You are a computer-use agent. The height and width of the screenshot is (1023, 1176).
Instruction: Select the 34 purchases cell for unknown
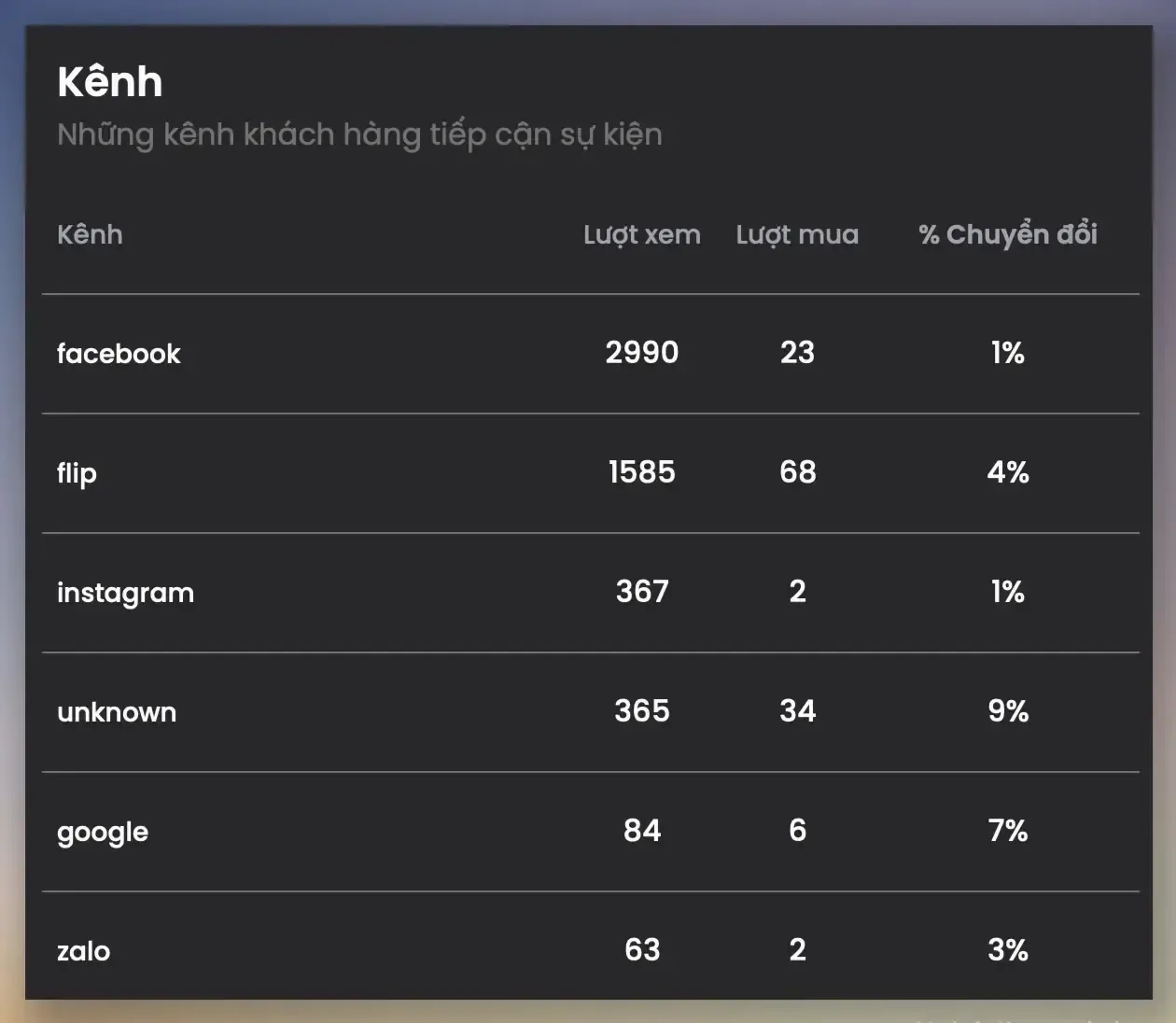[797, 711]
